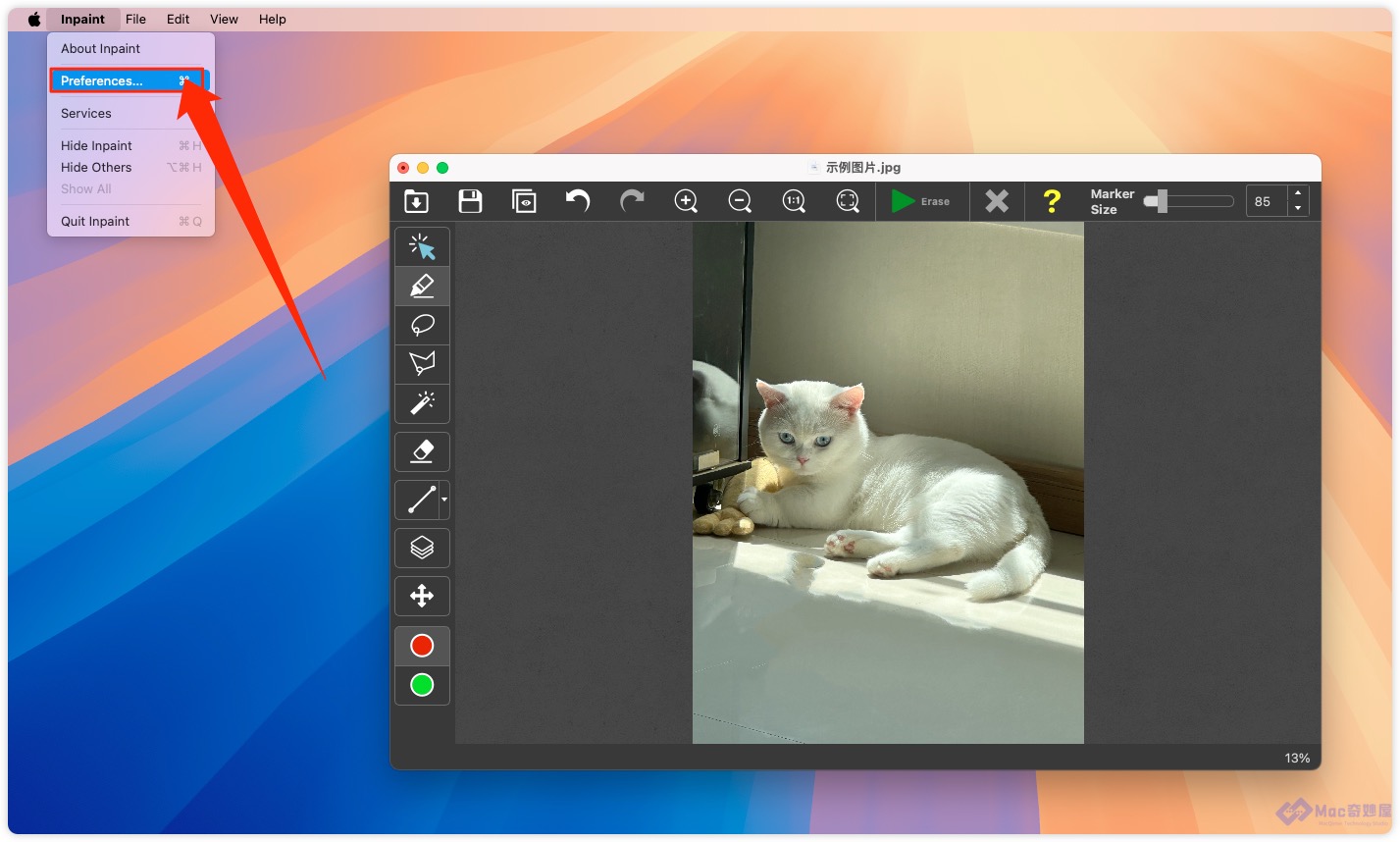Viewport: 1400px width, 842px height.
Task: Open the File menu
Action: pos(135,19)
